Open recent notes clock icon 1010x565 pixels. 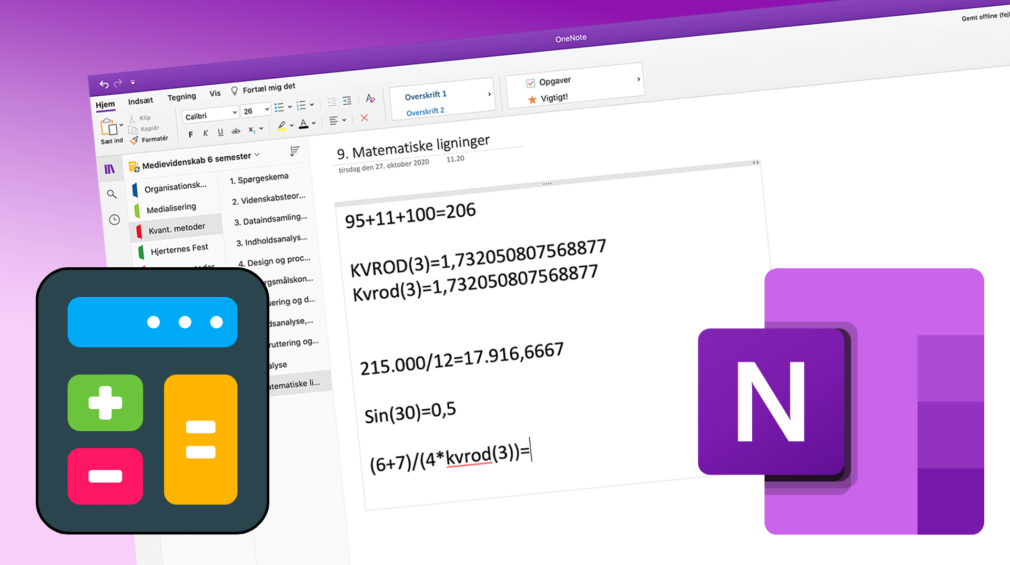click(114, 220)
